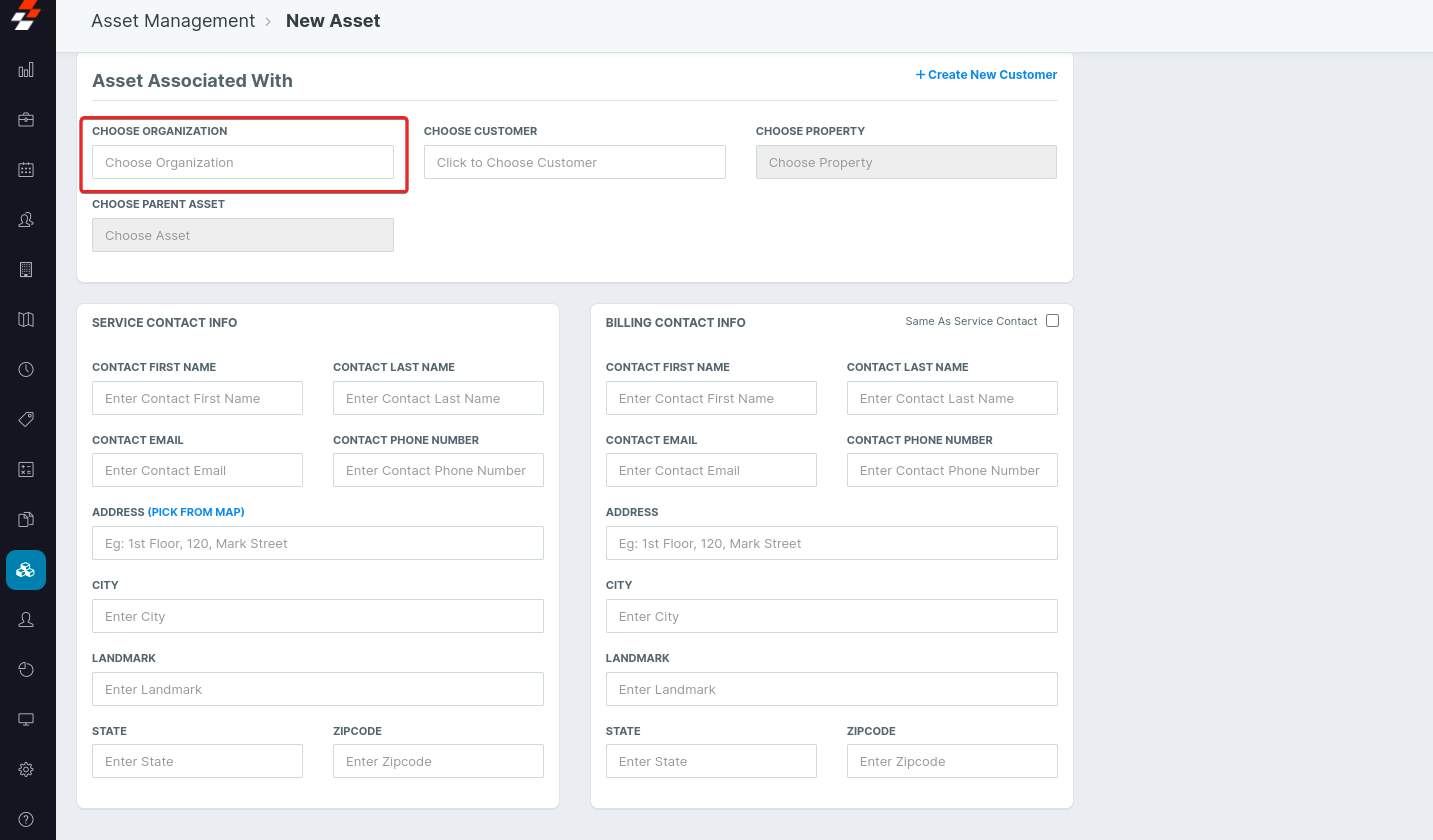Click the building icon in sidebar
The height and width of the screenshot is (840, 1433).
(26, 270)
